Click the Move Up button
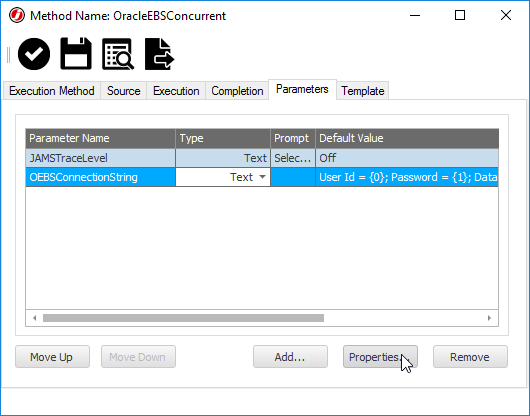 pyautogui.click(x=52, y=357)
